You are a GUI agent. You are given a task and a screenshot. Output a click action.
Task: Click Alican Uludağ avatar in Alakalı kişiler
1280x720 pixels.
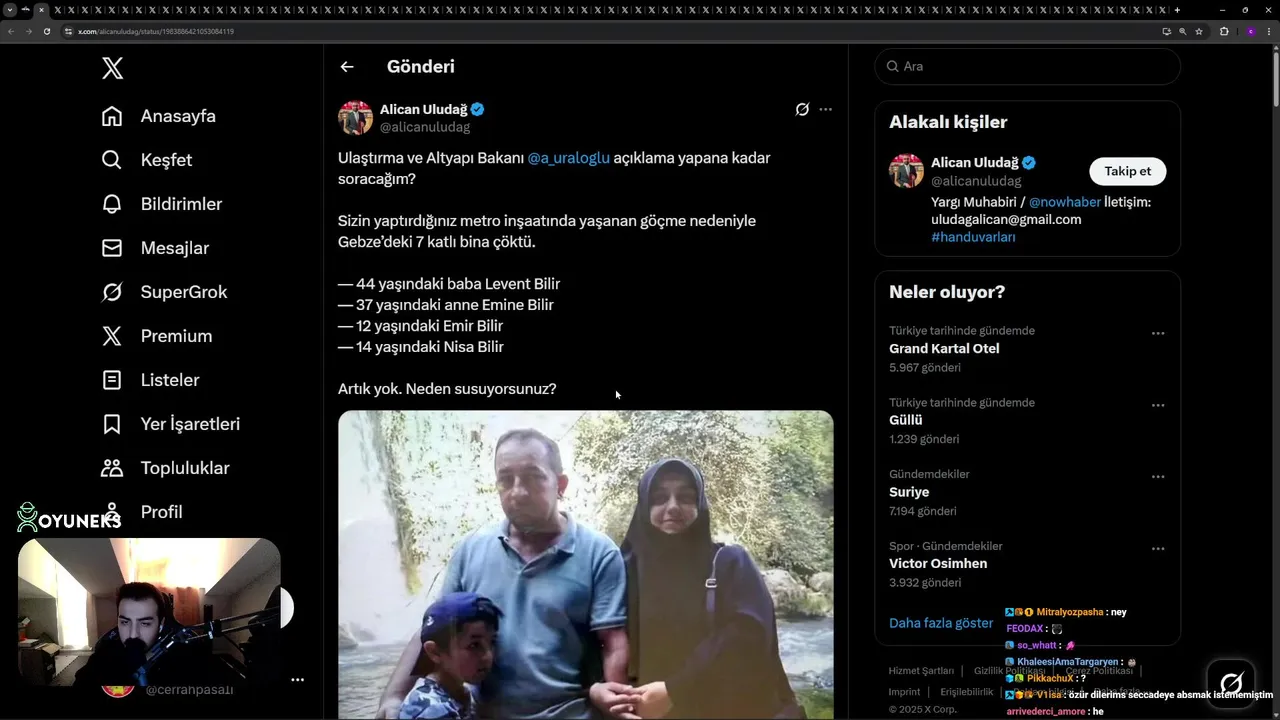coord(906,171)
